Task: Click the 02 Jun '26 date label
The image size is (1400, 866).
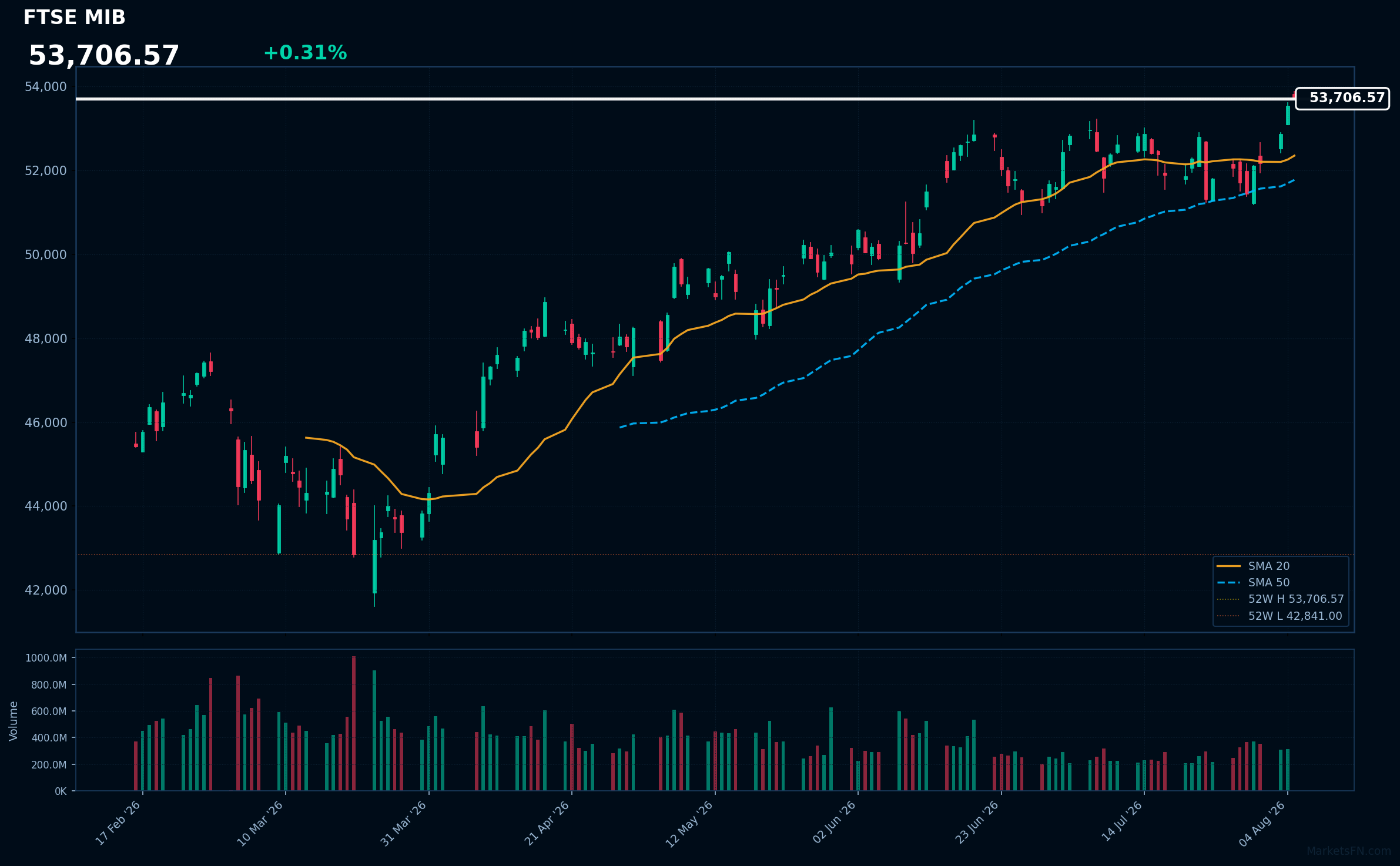Action: pos(834,823)
